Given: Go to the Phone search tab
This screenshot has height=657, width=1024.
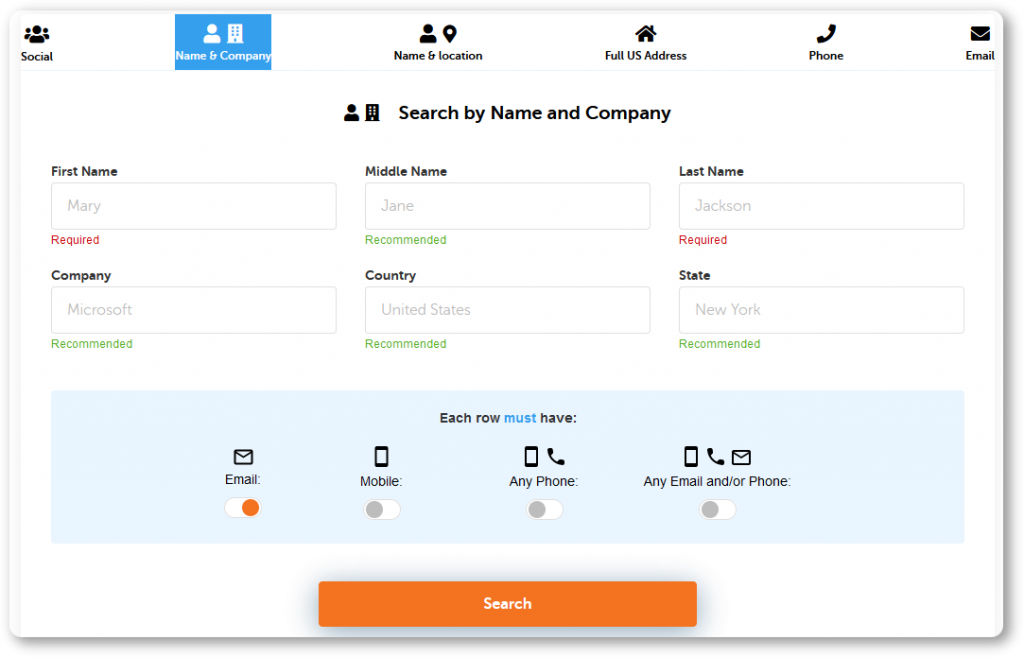Looking at the screenshot, I should pos(825,42).
